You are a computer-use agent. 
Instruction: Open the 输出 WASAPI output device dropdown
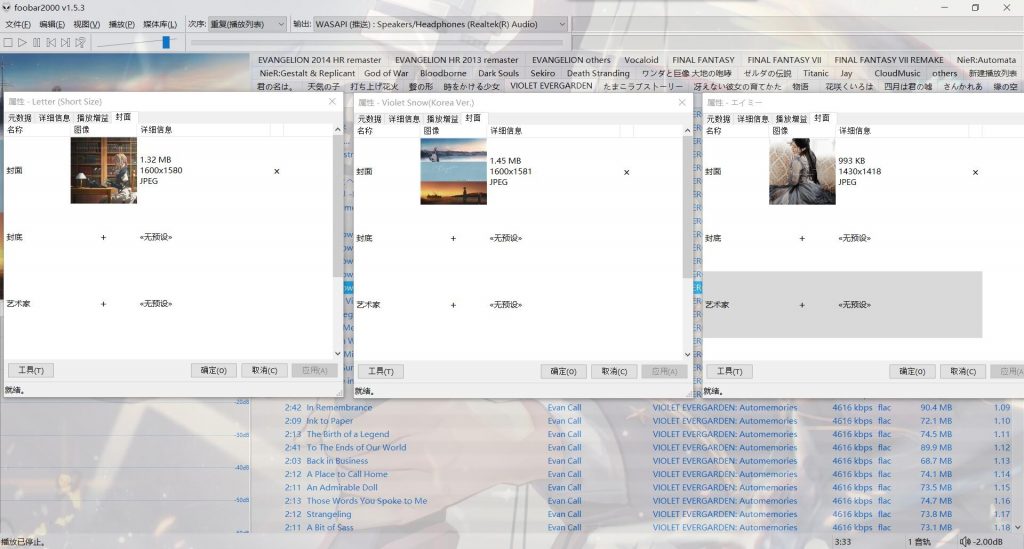tap(440, 24)
